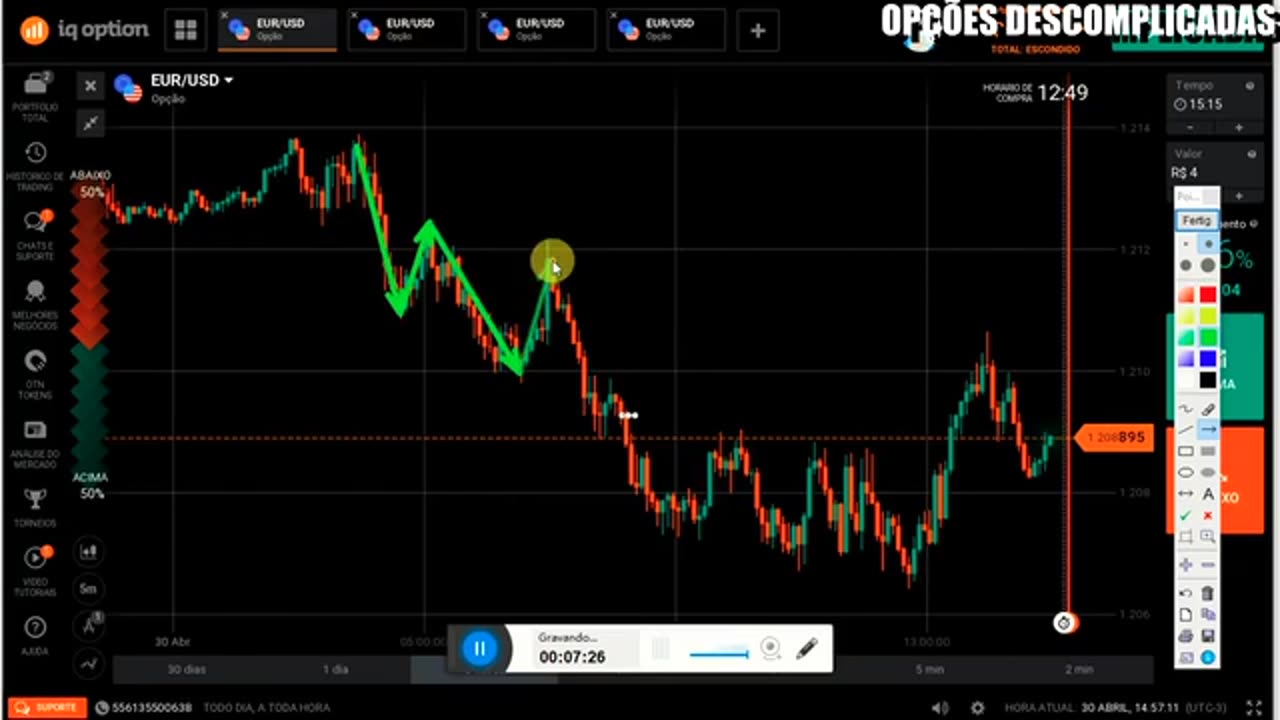Select the ellipse outline tool
Viewport: 1280px width, 720px height.
click(x=1186, y=473)
